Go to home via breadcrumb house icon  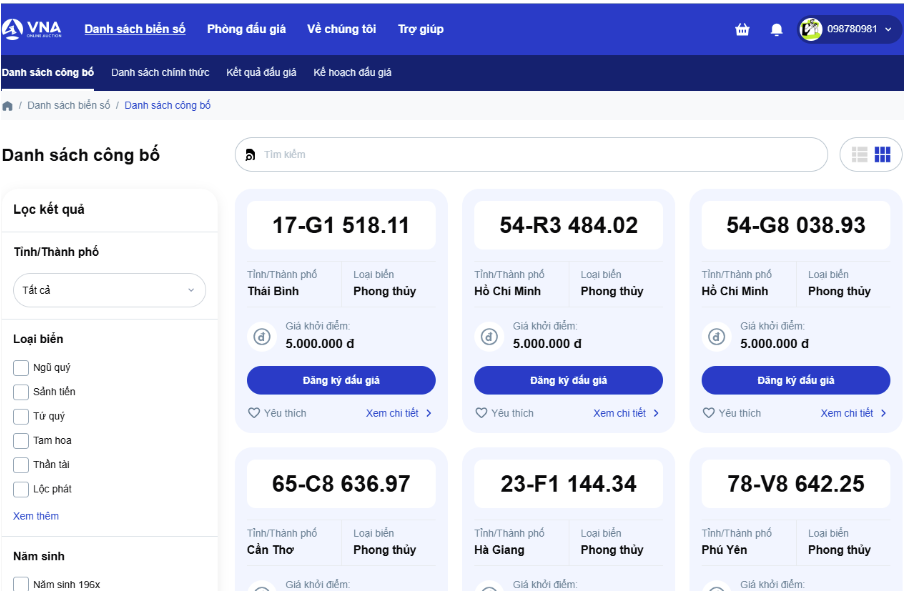[8, 106]
